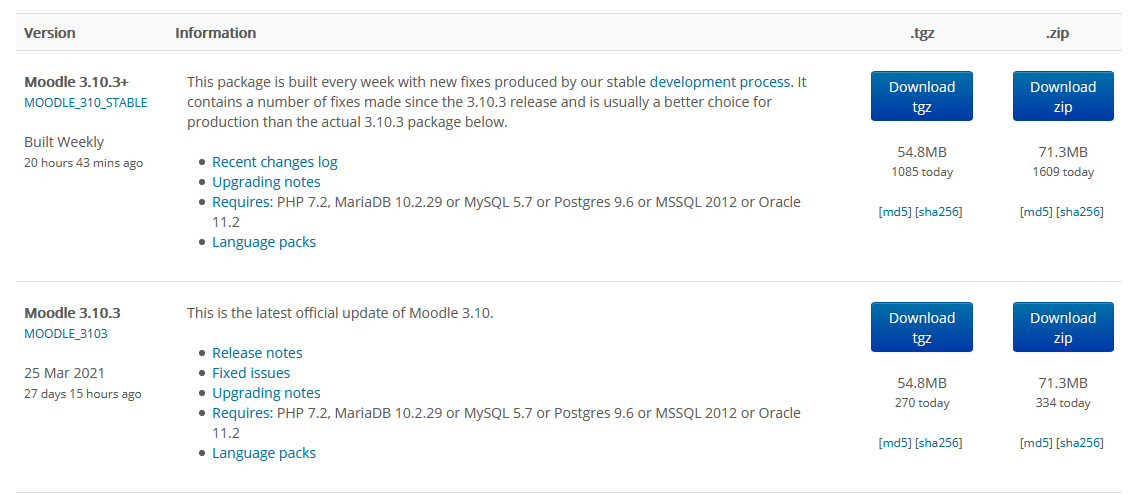The width and height of the screenshot is (1139, 504).
Task: View Fixed issues for Moodle 3.10.3
Action: [251, 373]
